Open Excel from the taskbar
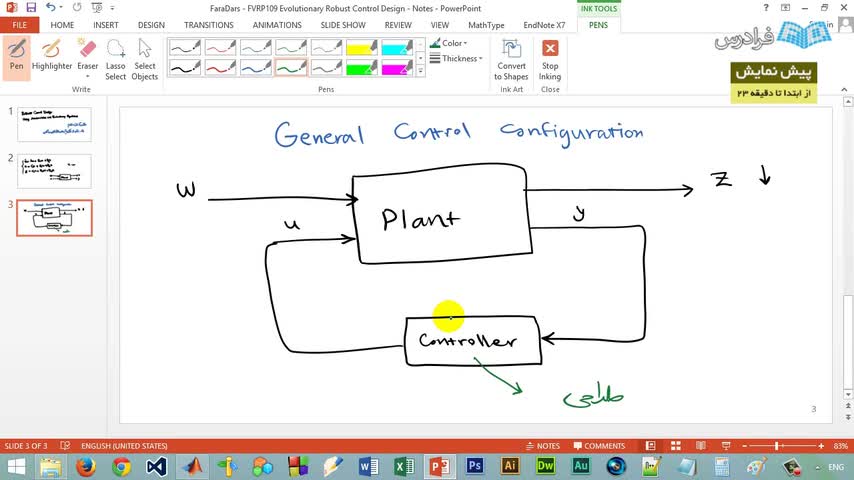This screenshot has height=480, width=854. (x=404, y=466)
